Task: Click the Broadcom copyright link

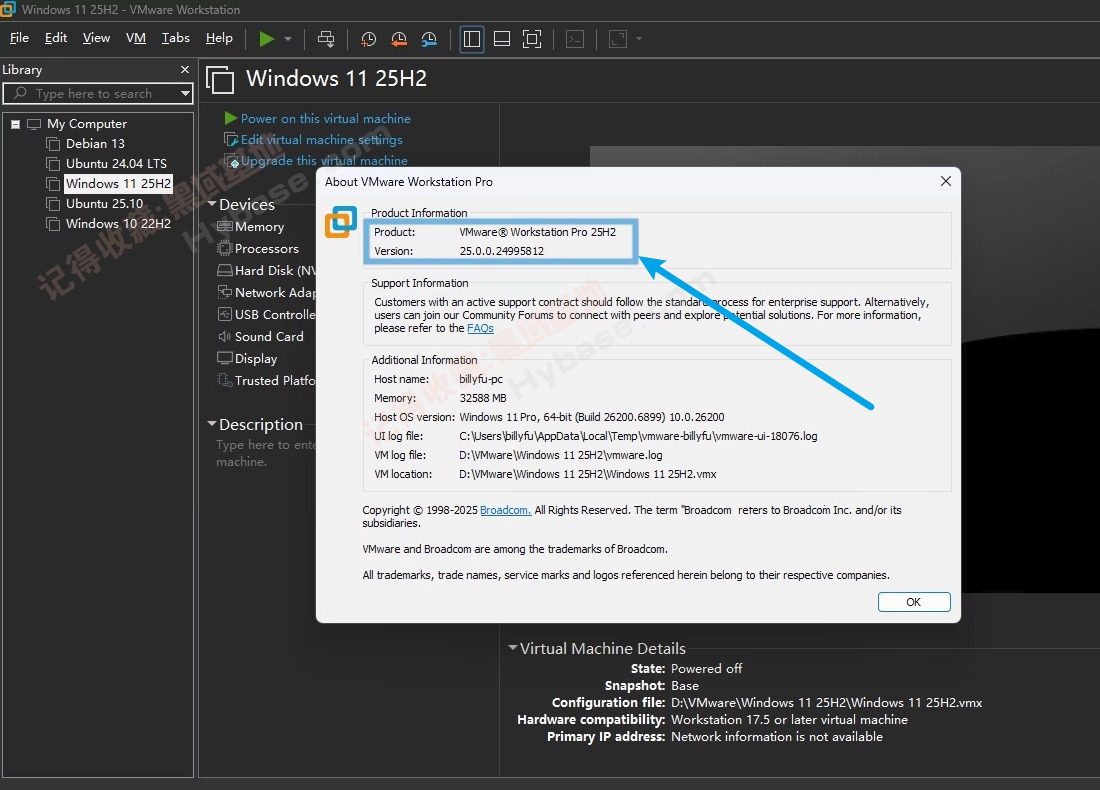Action: pyautogui.click(x=505, y=510)
